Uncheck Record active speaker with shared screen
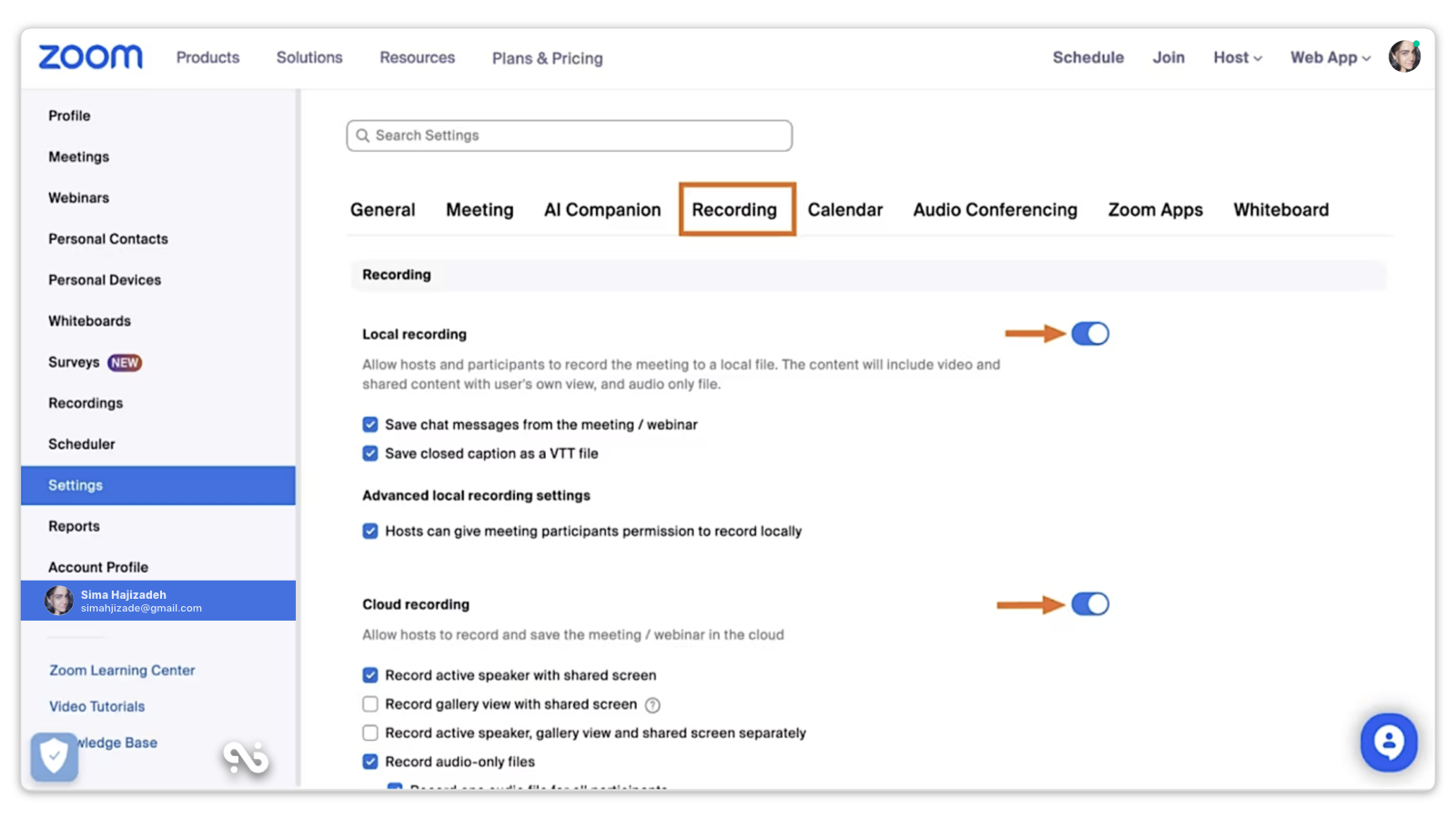Image resolution: width=1456 pixels, height=819 pixels. 370,675
